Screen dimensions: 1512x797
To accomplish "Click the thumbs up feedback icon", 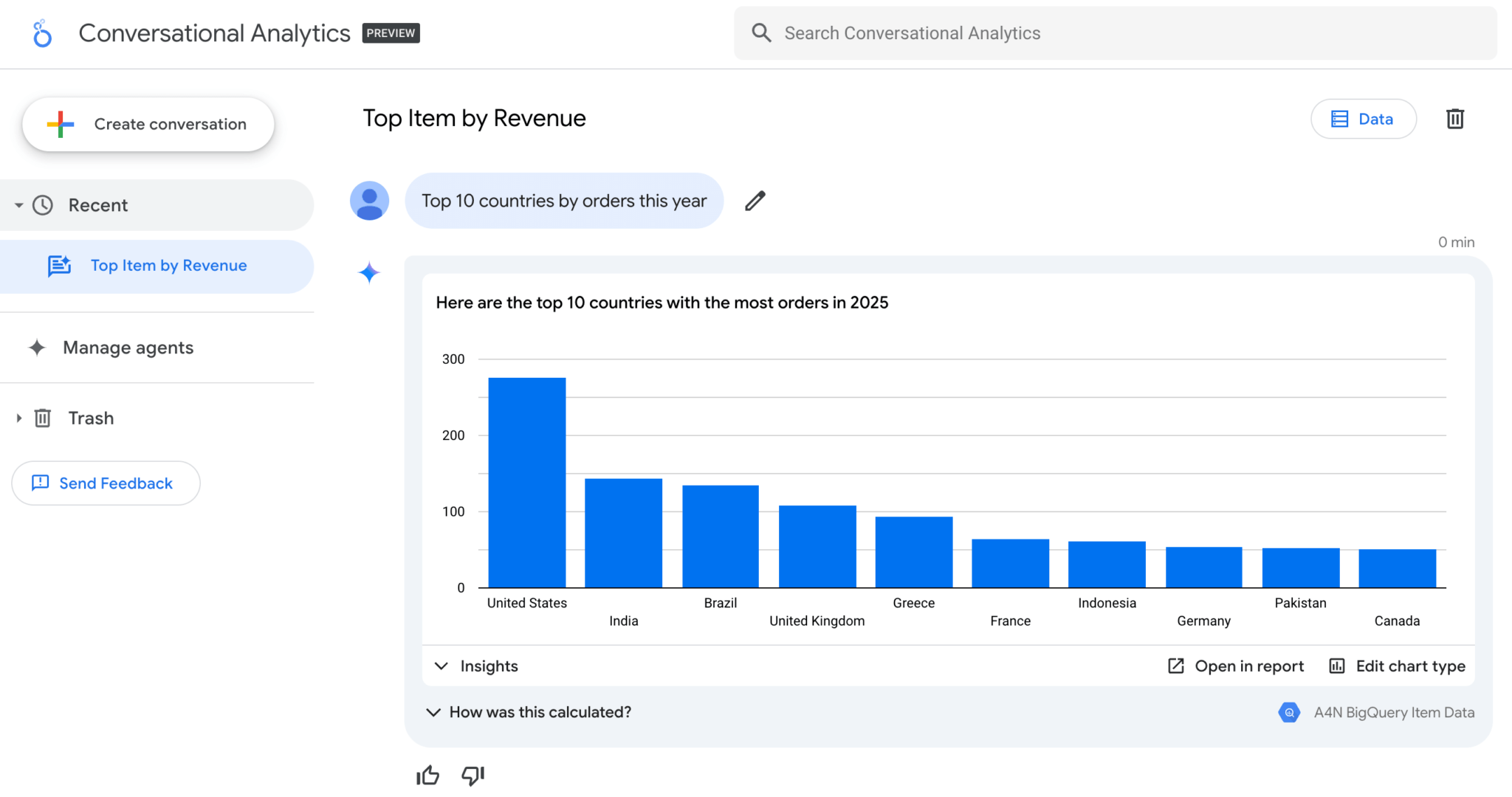I will (427, 775).
